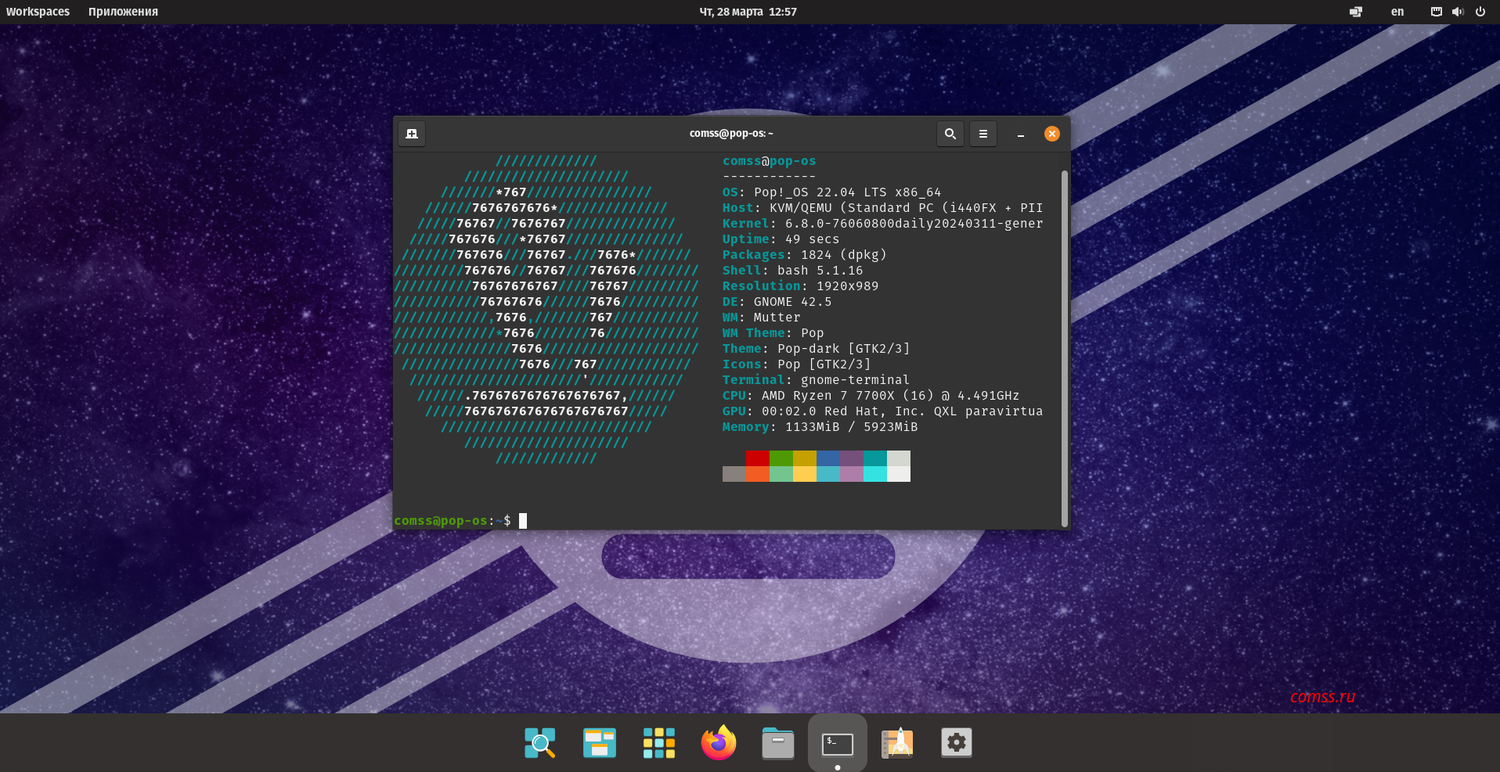Open the Workspaces overview
1500x772 pixels.
[38, 12]
